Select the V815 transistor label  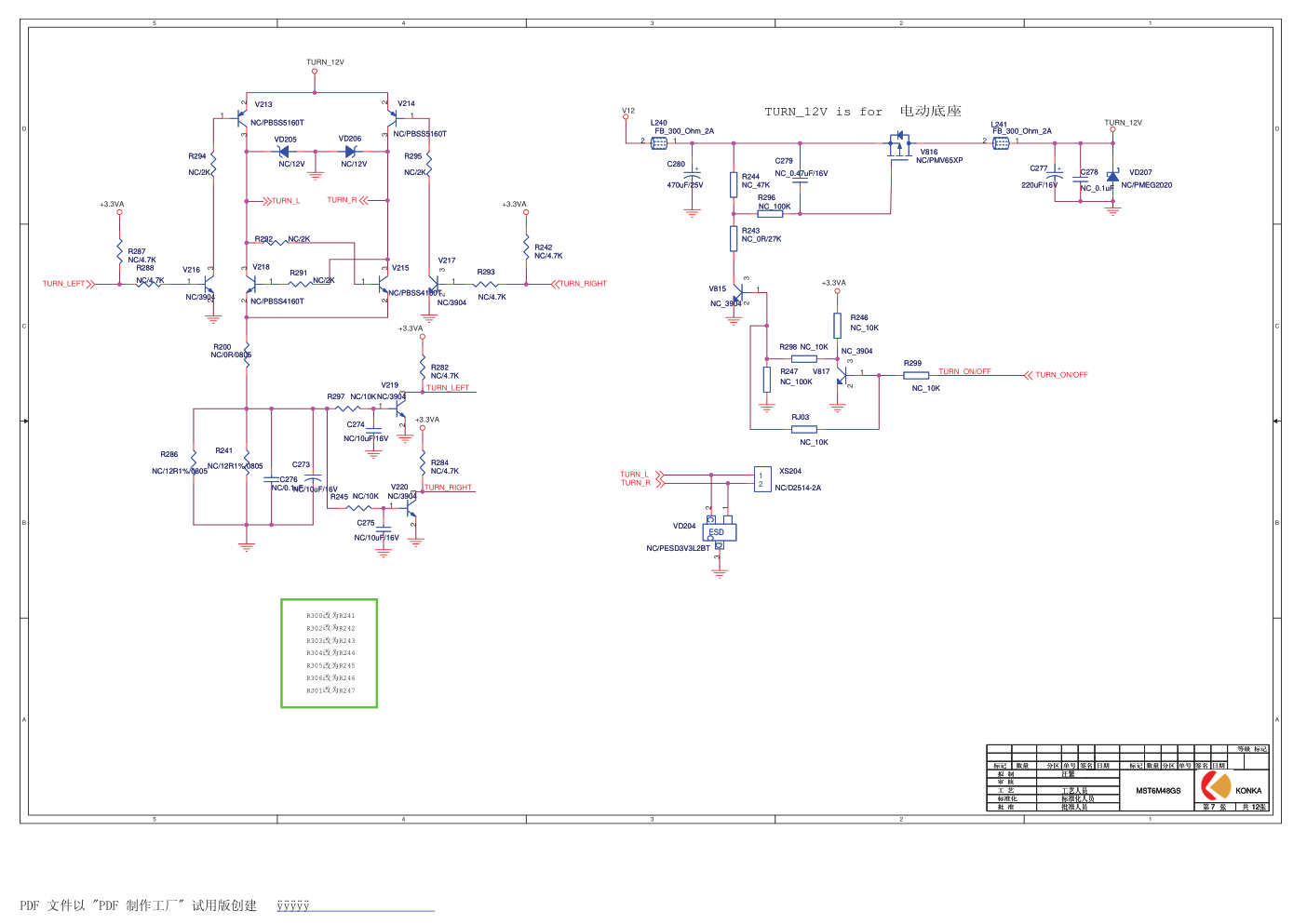[717, 288]
